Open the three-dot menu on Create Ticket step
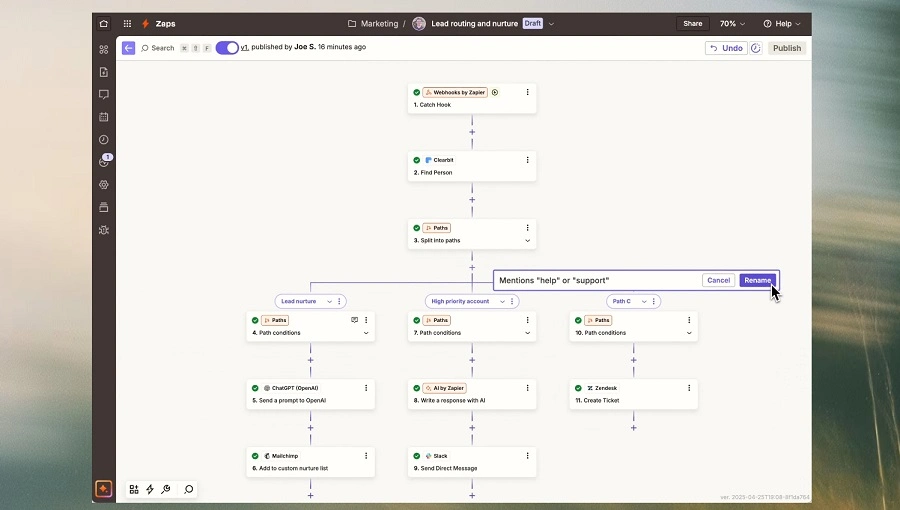This screenshot has height=510, width=900. point(689,388)
